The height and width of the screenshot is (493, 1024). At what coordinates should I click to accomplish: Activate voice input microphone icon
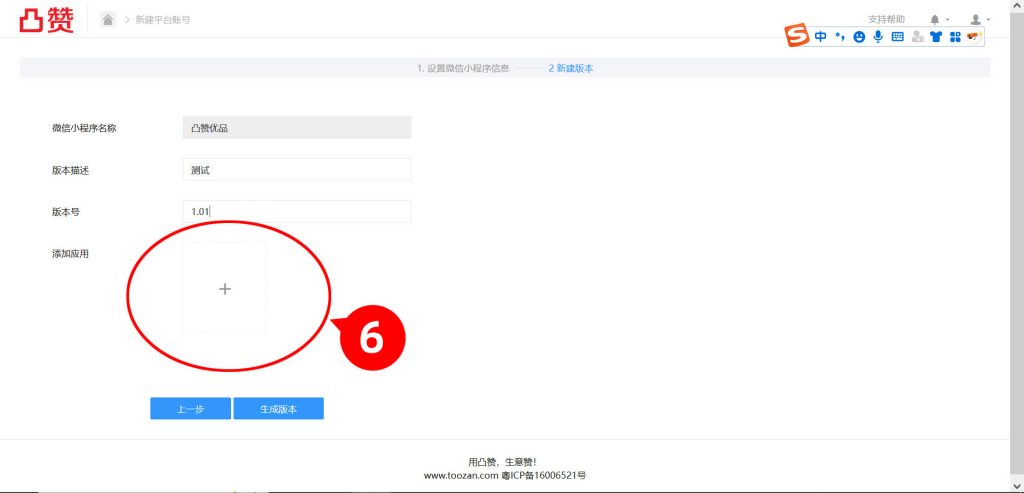[878, 37]
